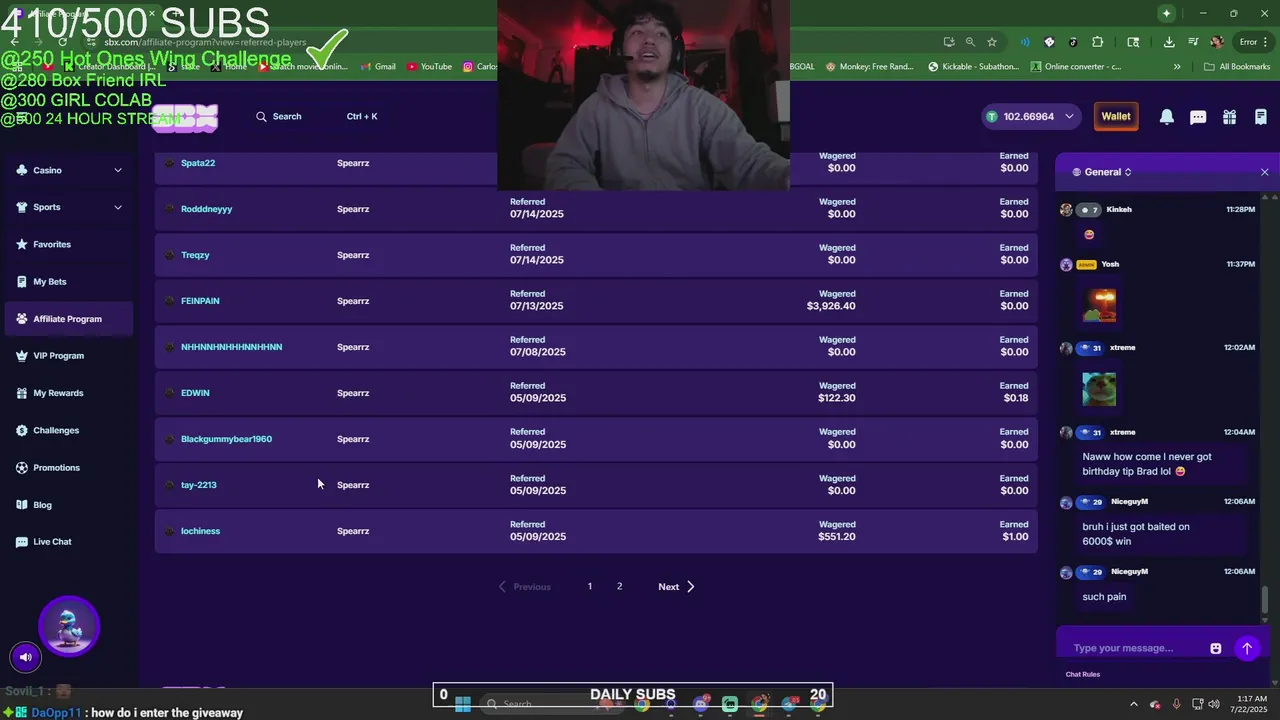Click the duck mascot avatar
The height and width of the screenshot is (720, 1280).
[x=69, y=626]
